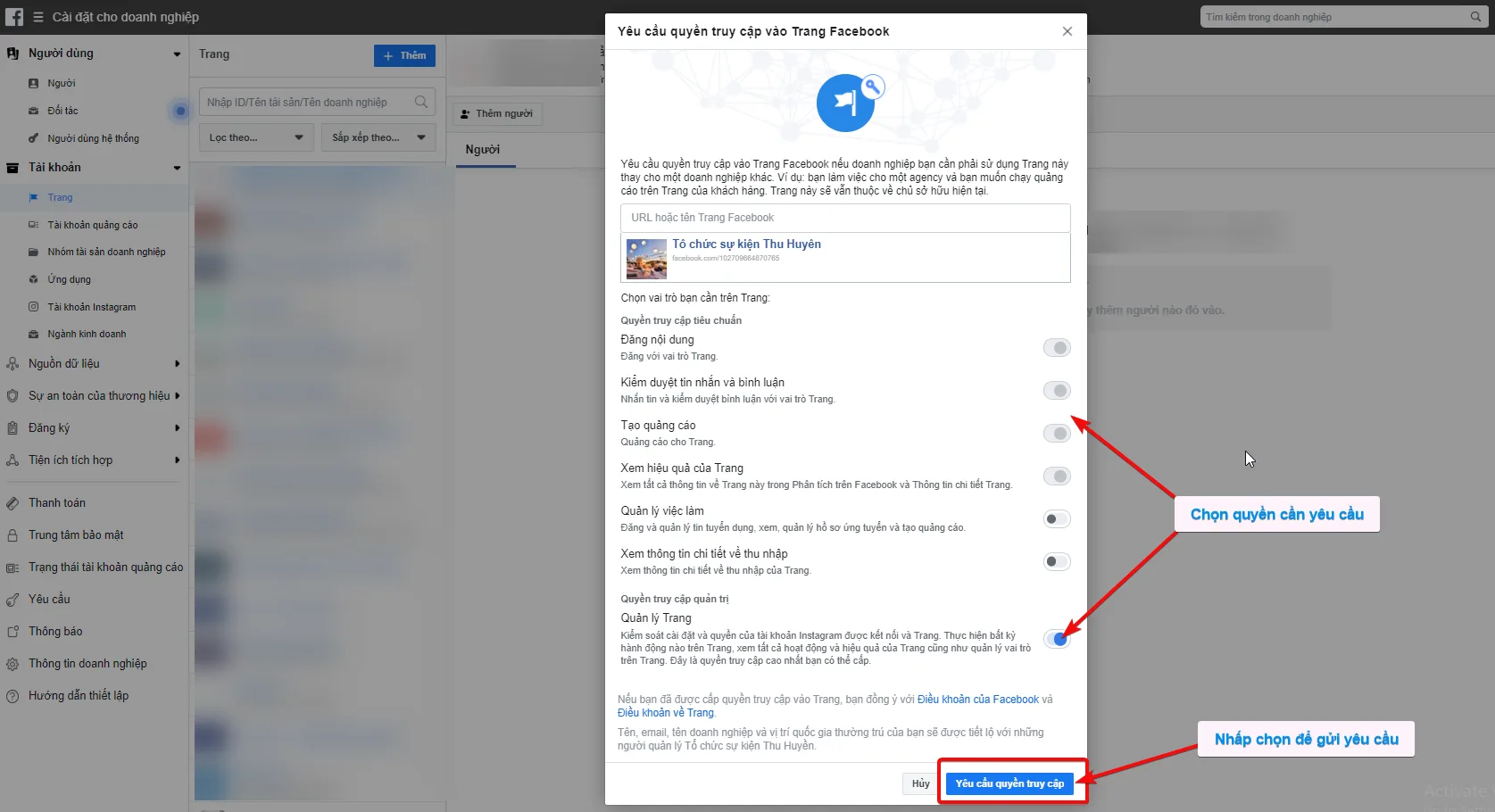The height and width of the screenshot is (812, 1495).
Task: Expand Sự an toàn của thương hiệu section
Action: pyautogui.click(x=177, y=395)
